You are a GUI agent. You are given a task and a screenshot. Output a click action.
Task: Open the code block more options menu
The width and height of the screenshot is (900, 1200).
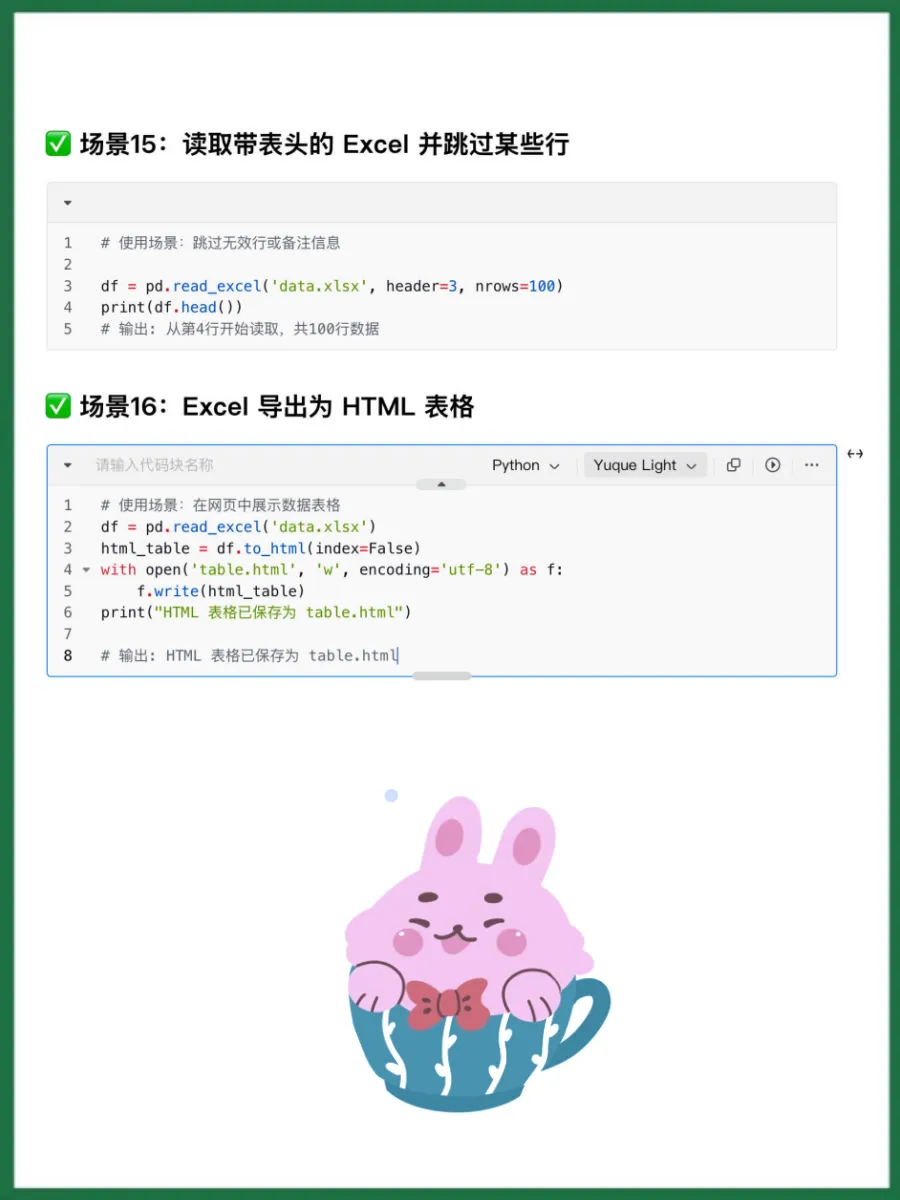point(811,465)
